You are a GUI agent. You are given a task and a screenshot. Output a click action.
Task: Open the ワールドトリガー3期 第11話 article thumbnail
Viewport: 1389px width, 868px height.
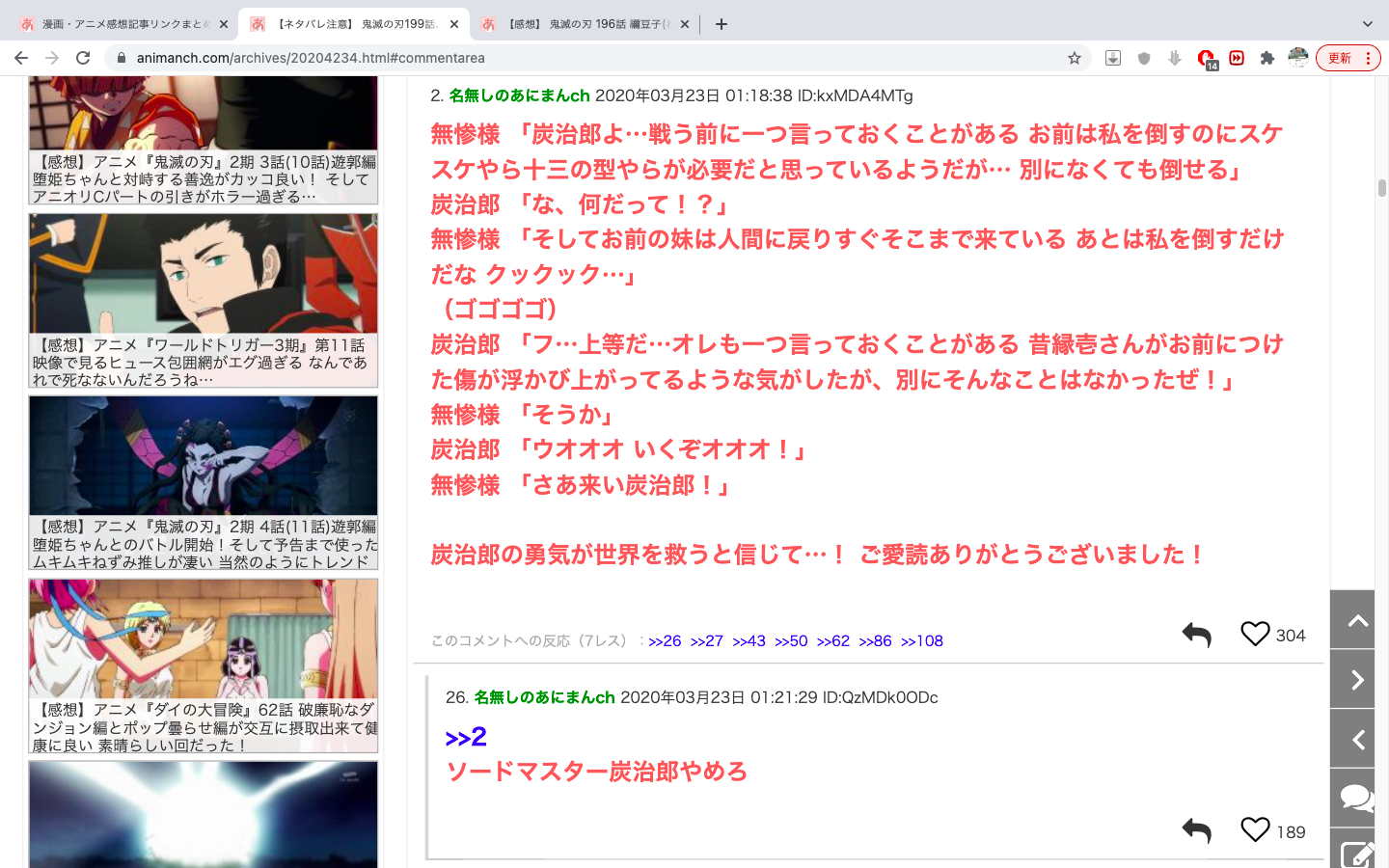click(x=203, y=275)
